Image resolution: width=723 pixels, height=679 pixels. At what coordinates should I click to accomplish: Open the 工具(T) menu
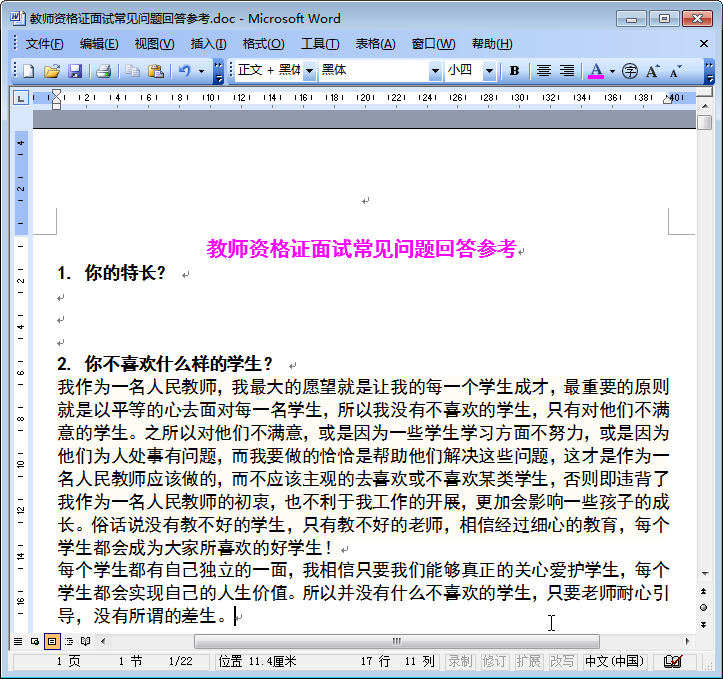point(320,44)
